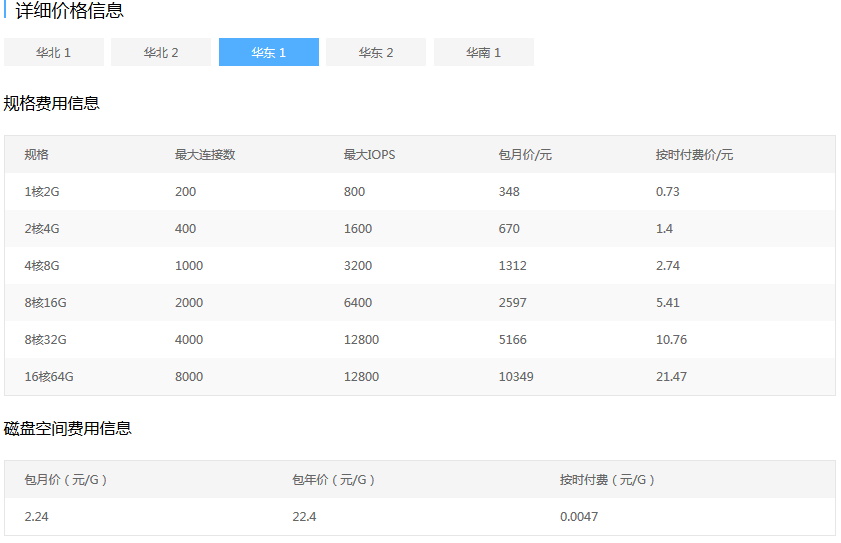This screenshot has height=543, width=841.
Task: Select the active 华东 1 tab
Action: [269, 52]
